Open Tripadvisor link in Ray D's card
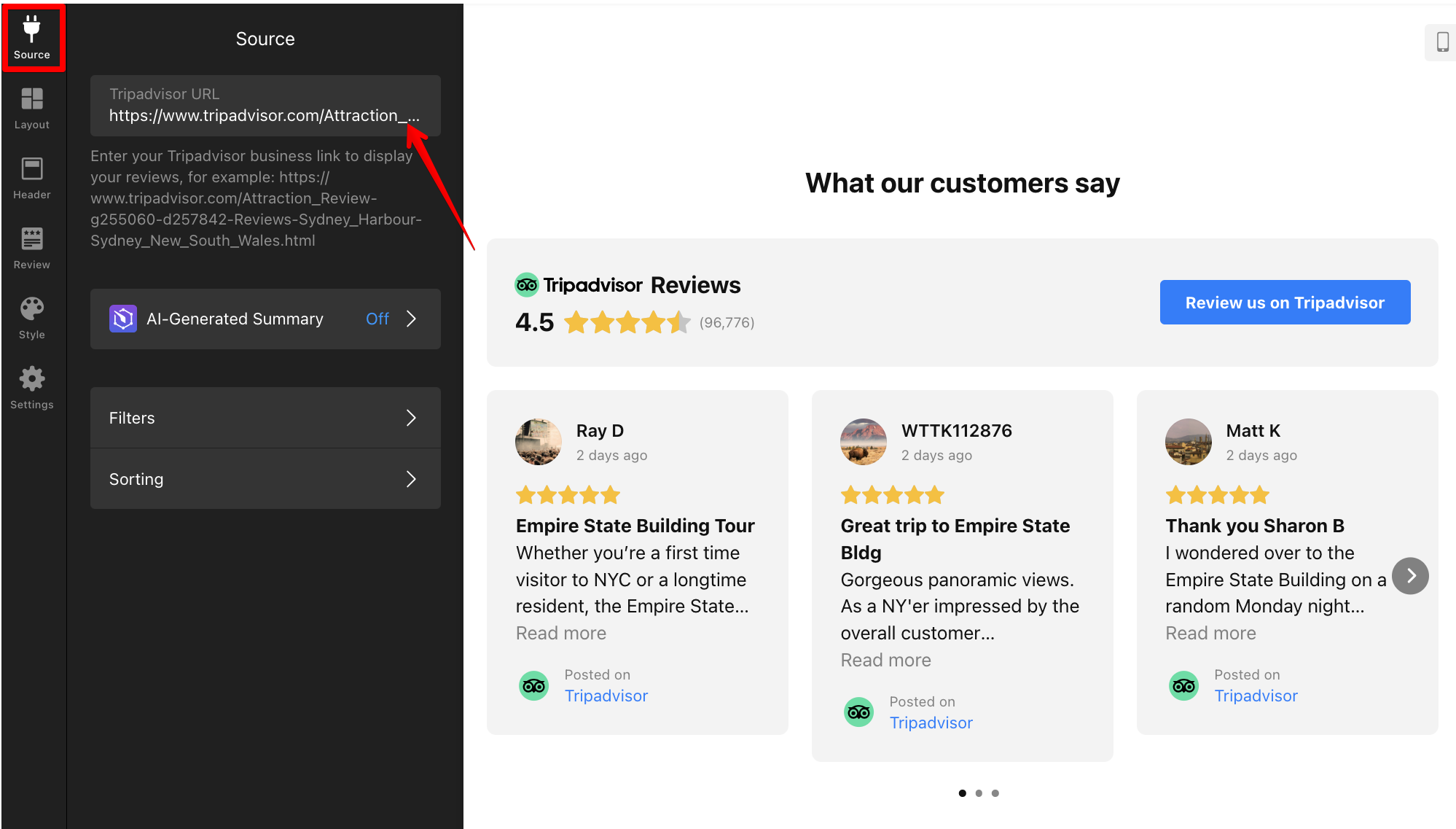The height and width of the screenshot is (829, 1456). tap(606, 696)
